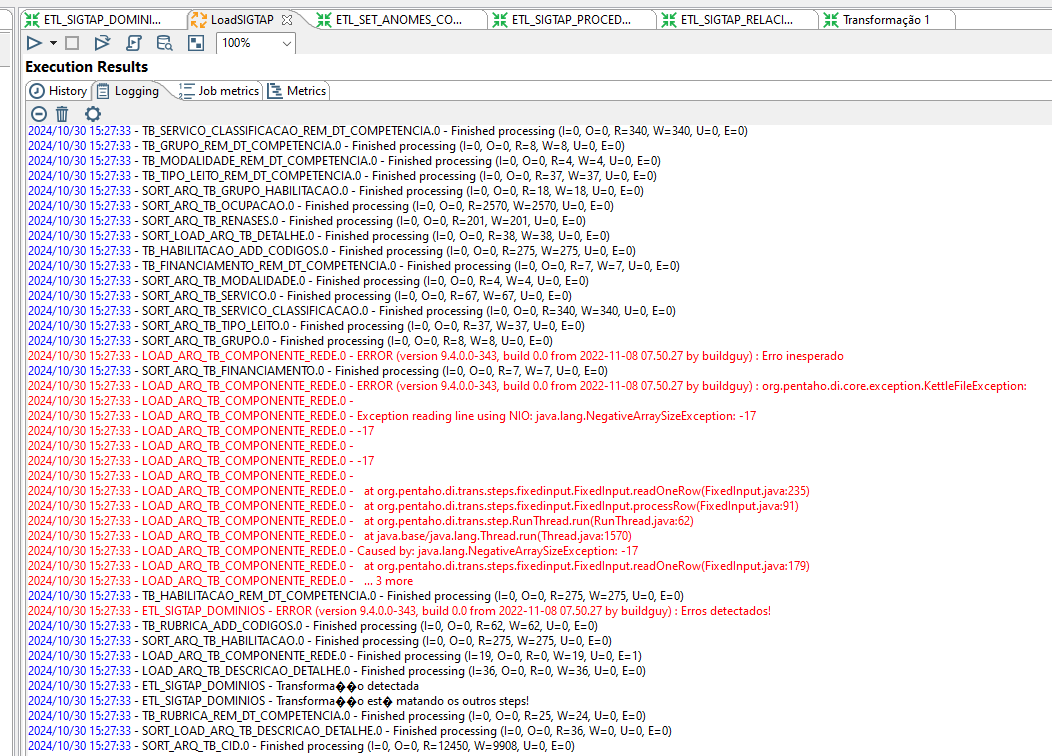Click LOAD_ARQ_TB_COMPONENTE_REDE.0 finished line with E=1
This screenshot has height=756, width=1052.
pyautogui.click(x=335, y=655)
